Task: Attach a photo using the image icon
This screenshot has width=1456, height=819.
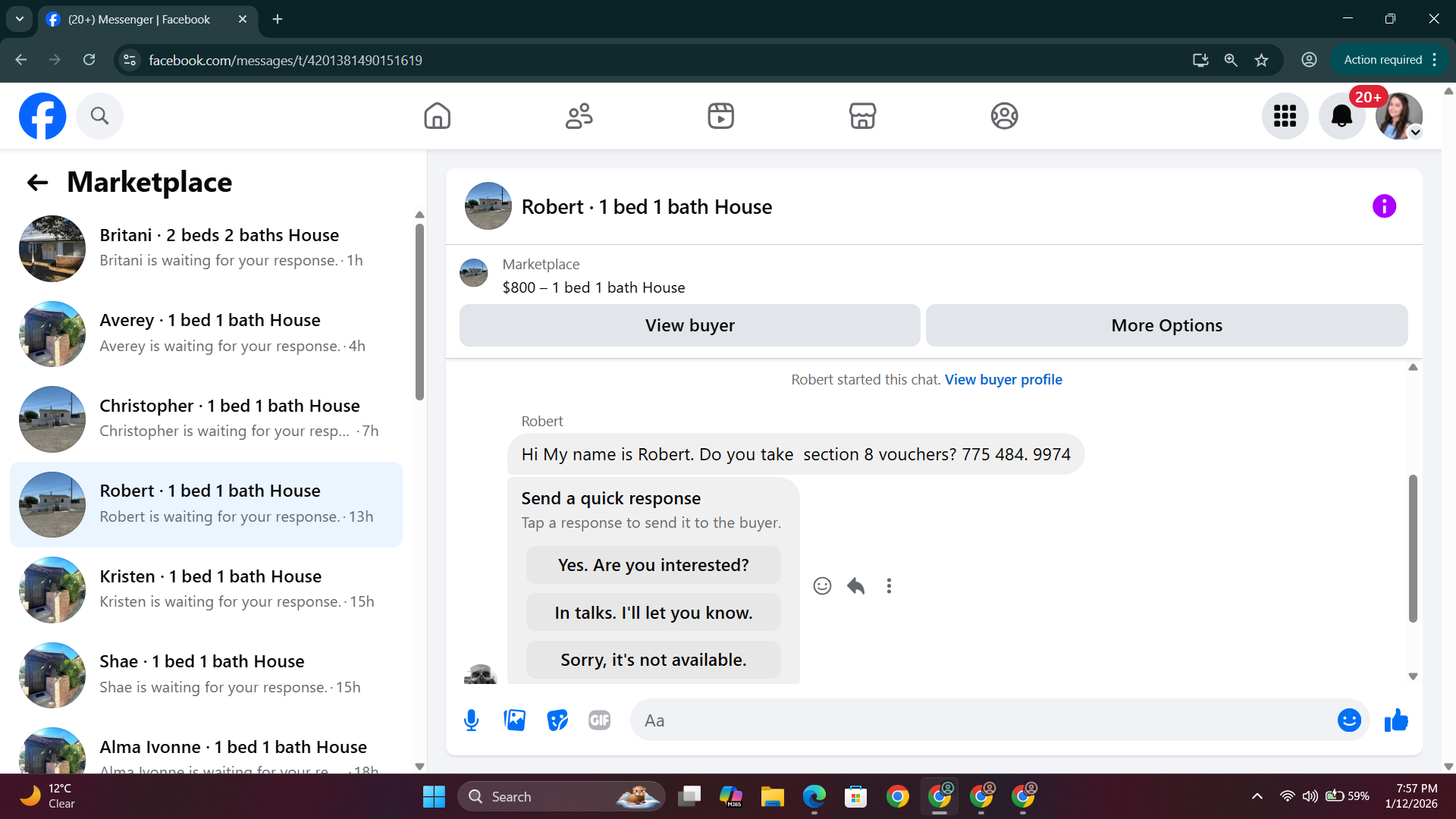Action: coord(514,720)
